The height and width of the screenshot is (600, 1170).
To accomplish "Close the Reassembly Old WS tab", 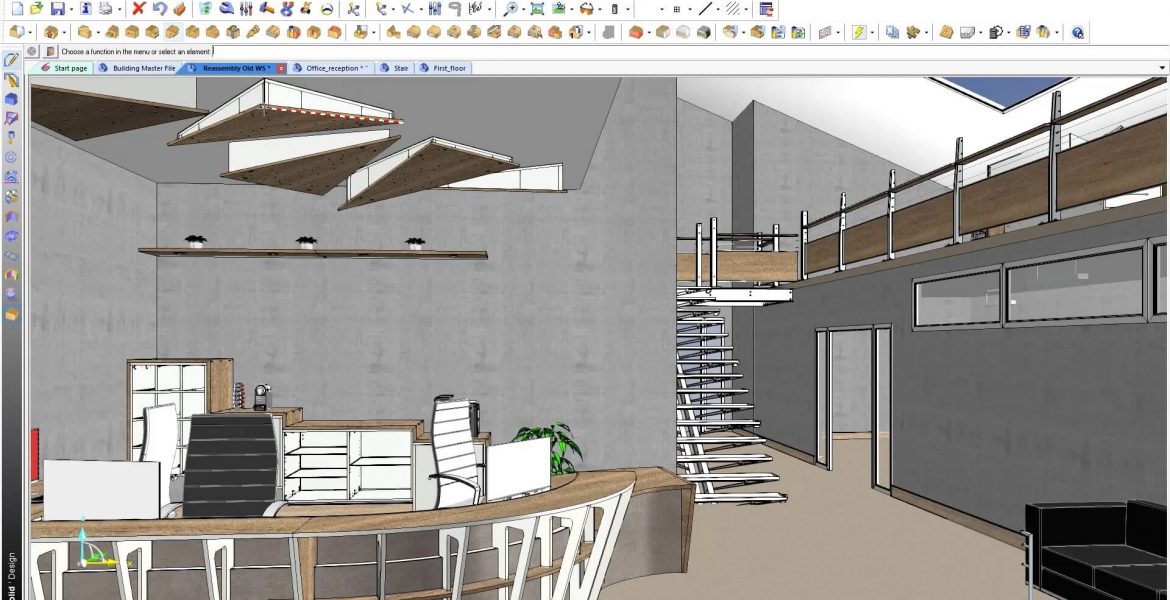I will click(281, 68).
